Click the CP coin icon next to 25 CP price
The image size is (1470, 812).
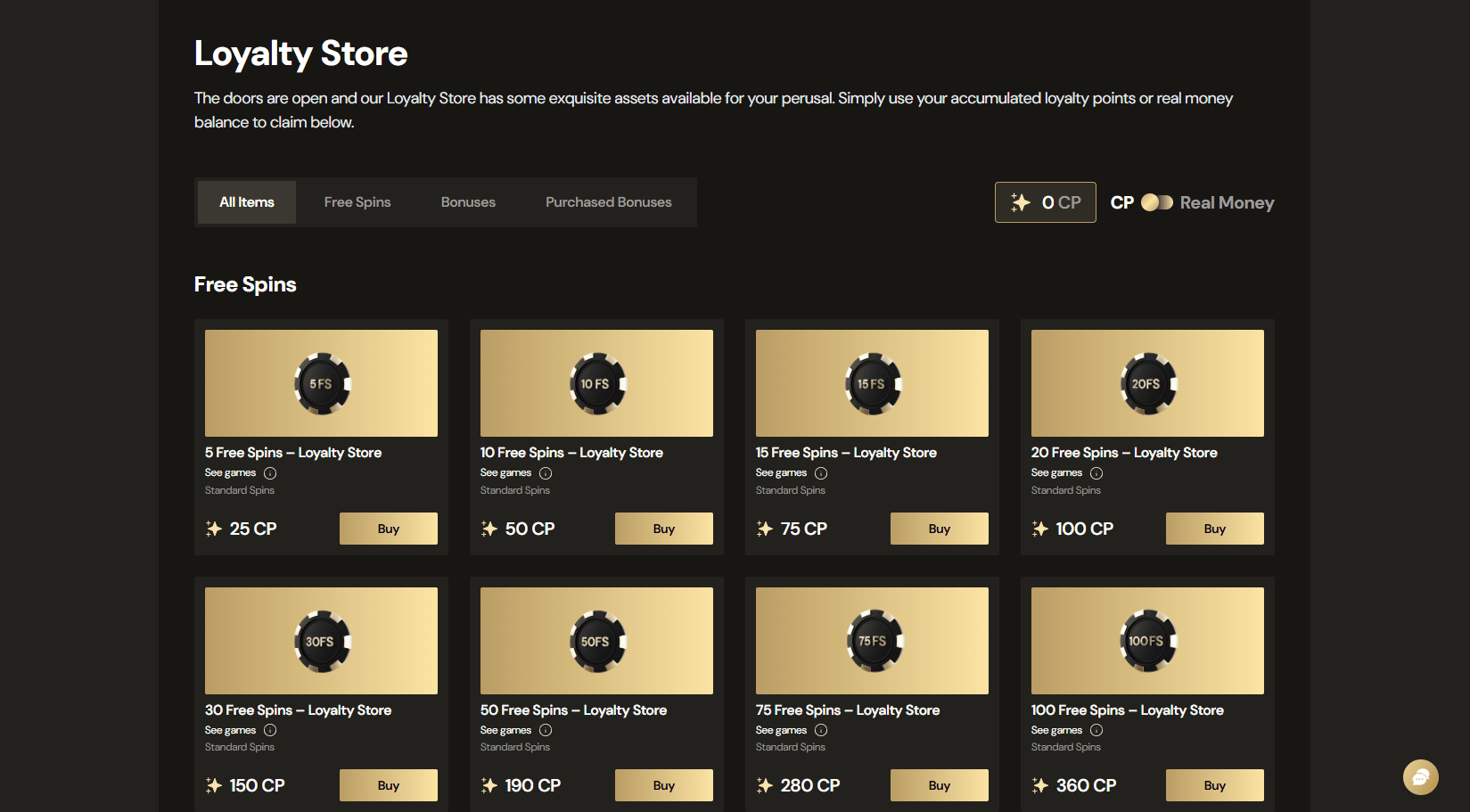pyautogui.click(x=213, y=528)
